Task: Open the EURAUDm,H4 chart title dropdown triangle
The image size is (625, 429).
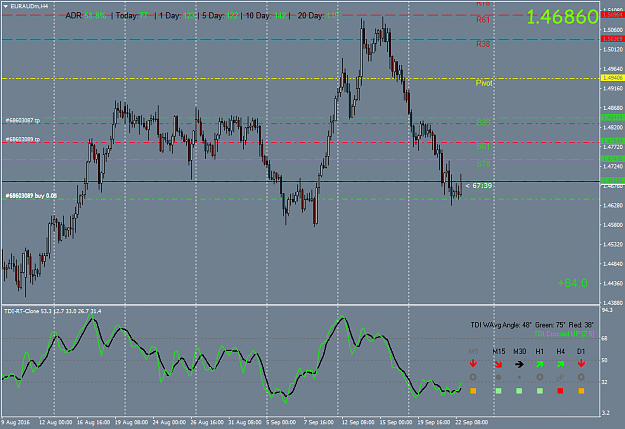Action: pyautogui.click(x=6, y=6)
